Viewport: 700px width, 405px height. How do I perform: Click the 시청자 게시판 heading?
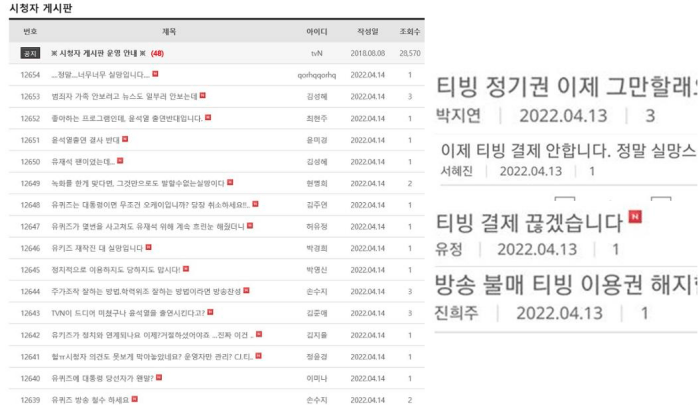tap(41, 8)
